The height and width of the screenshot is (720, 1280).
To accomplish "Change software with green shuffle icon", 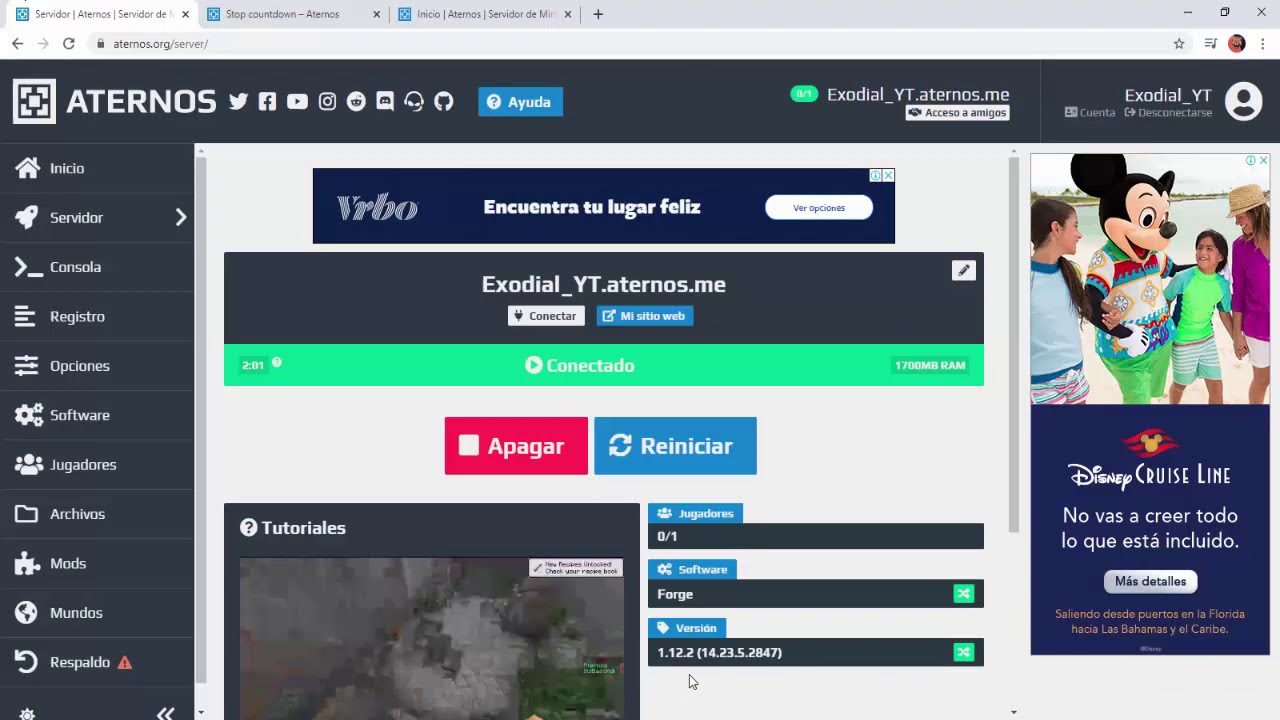I will pos(963,594).
